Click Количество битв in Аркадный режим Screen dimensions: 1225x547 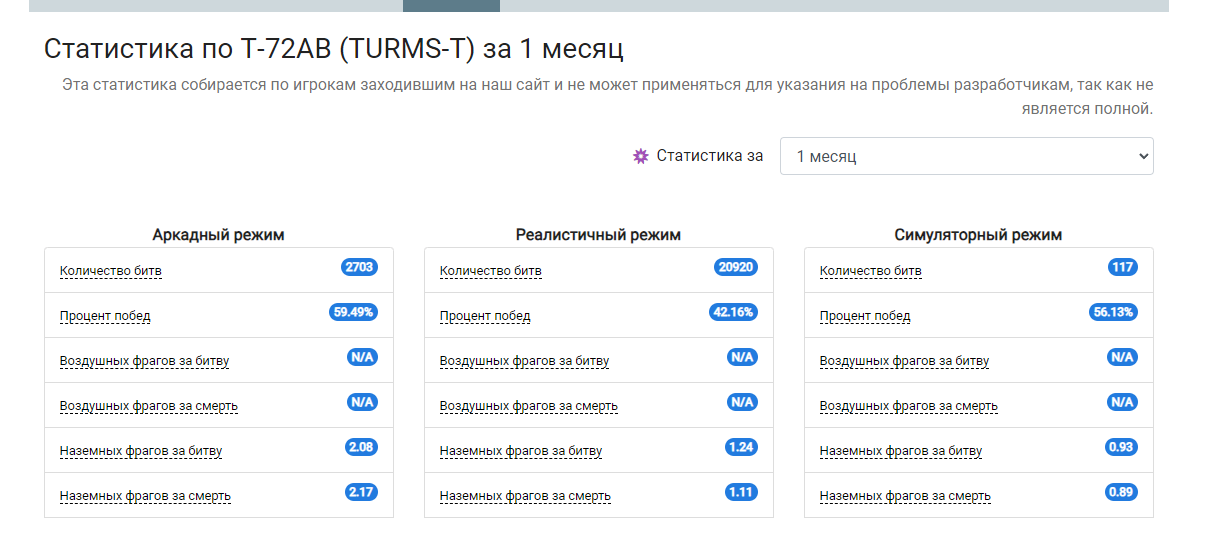[x=110, y=271]
